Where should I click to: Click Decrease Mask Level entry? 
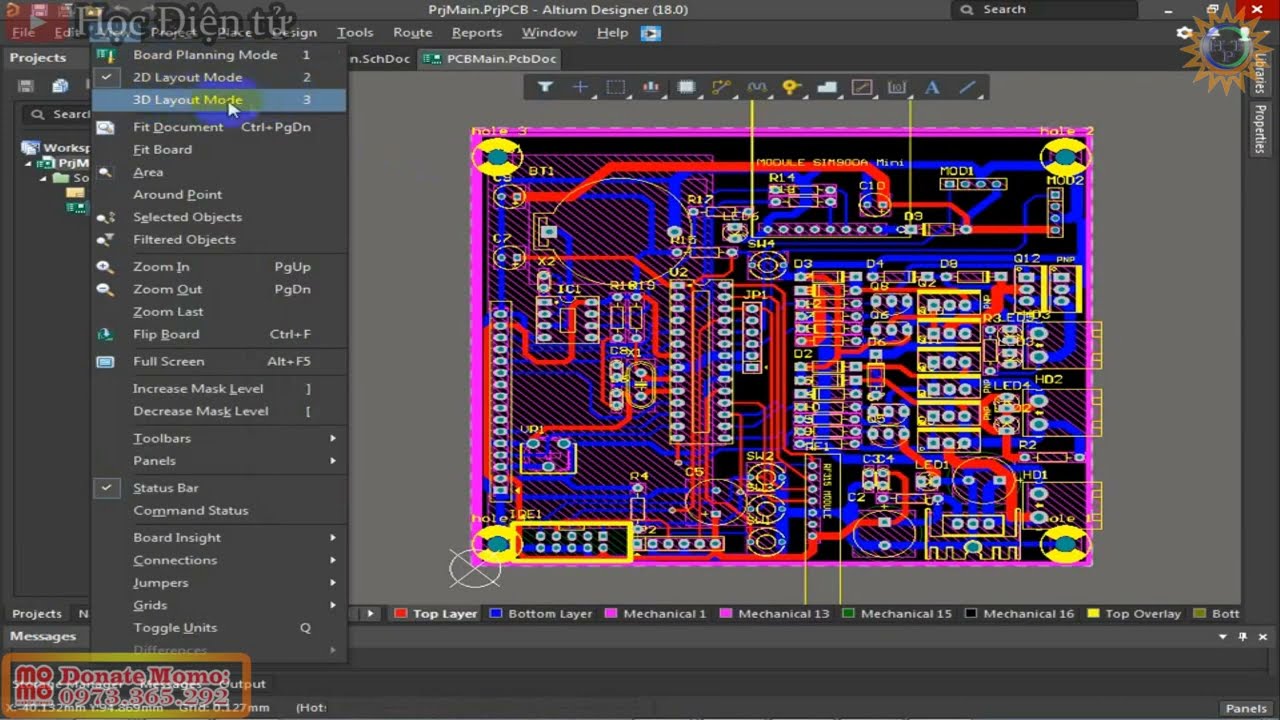point(219,411)
